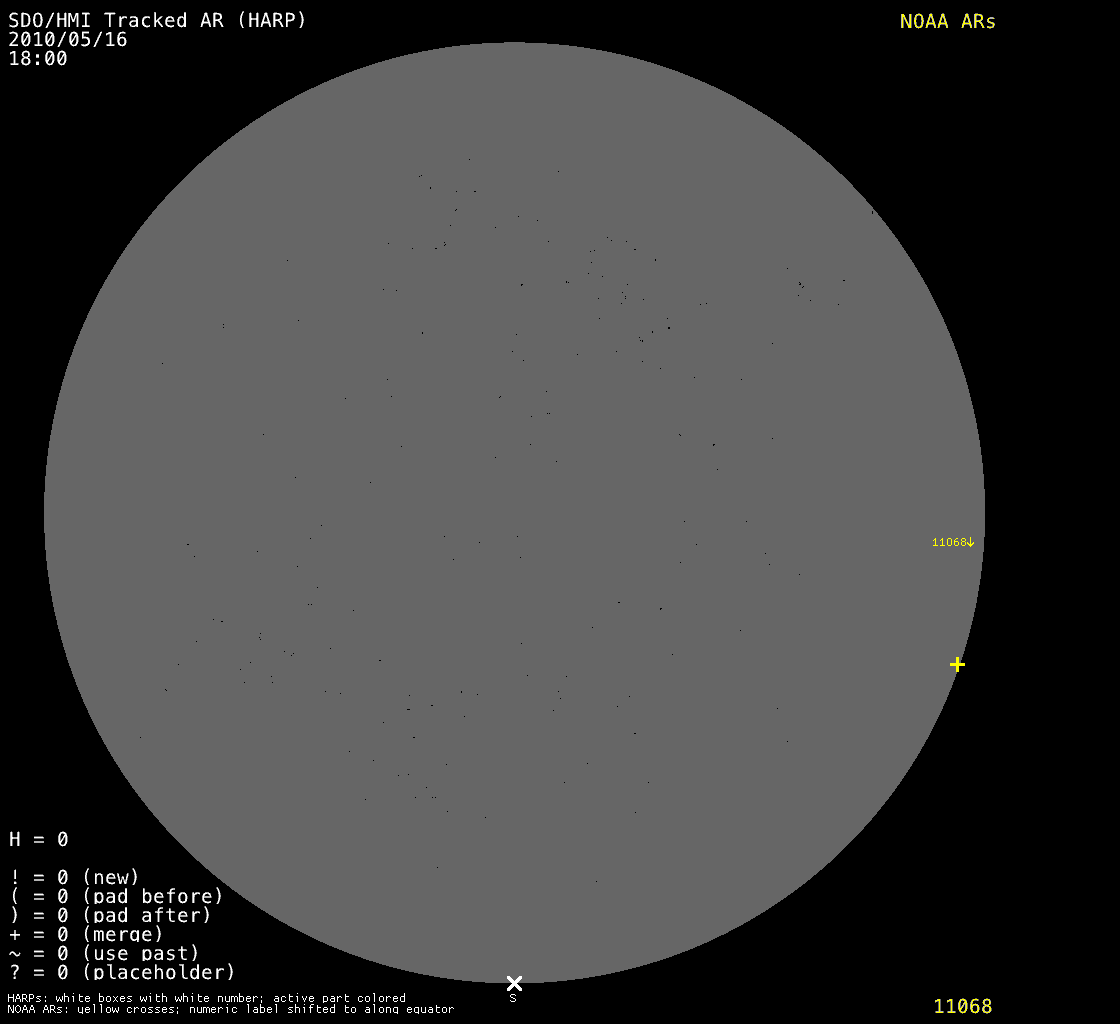Select the '! = 0 (new)' legend entry

click(x=74, y=877)
